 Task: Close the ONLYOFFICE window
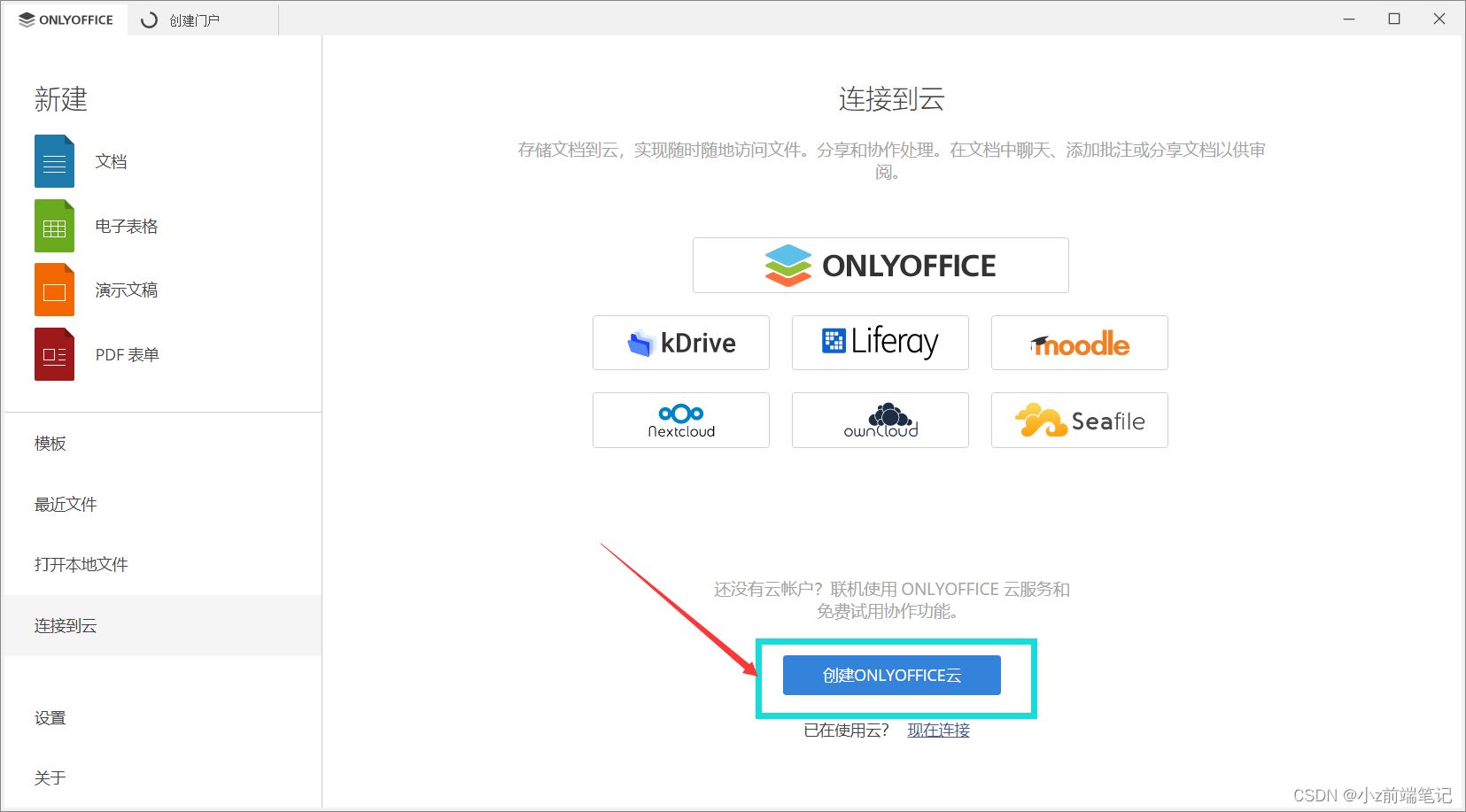[1439, 19]
